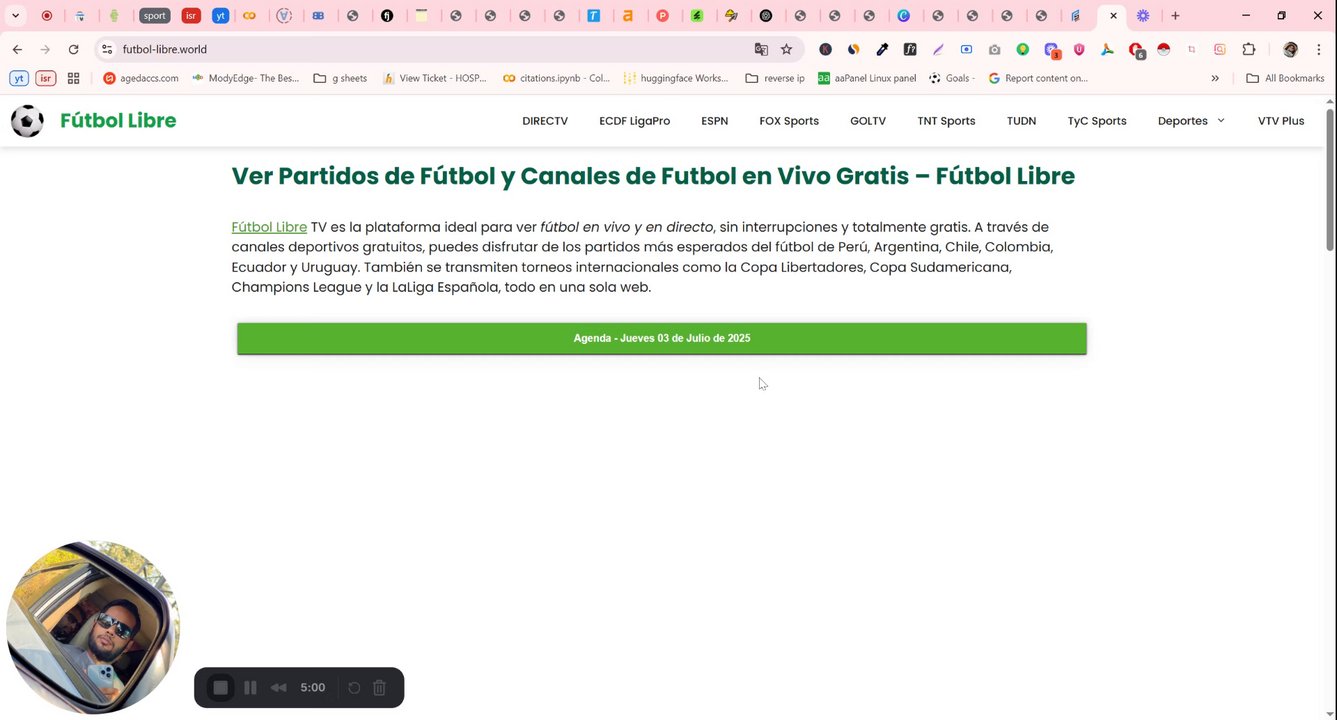Open the camera screenshot extension
1337x720 pixels.
click(994, 49)
